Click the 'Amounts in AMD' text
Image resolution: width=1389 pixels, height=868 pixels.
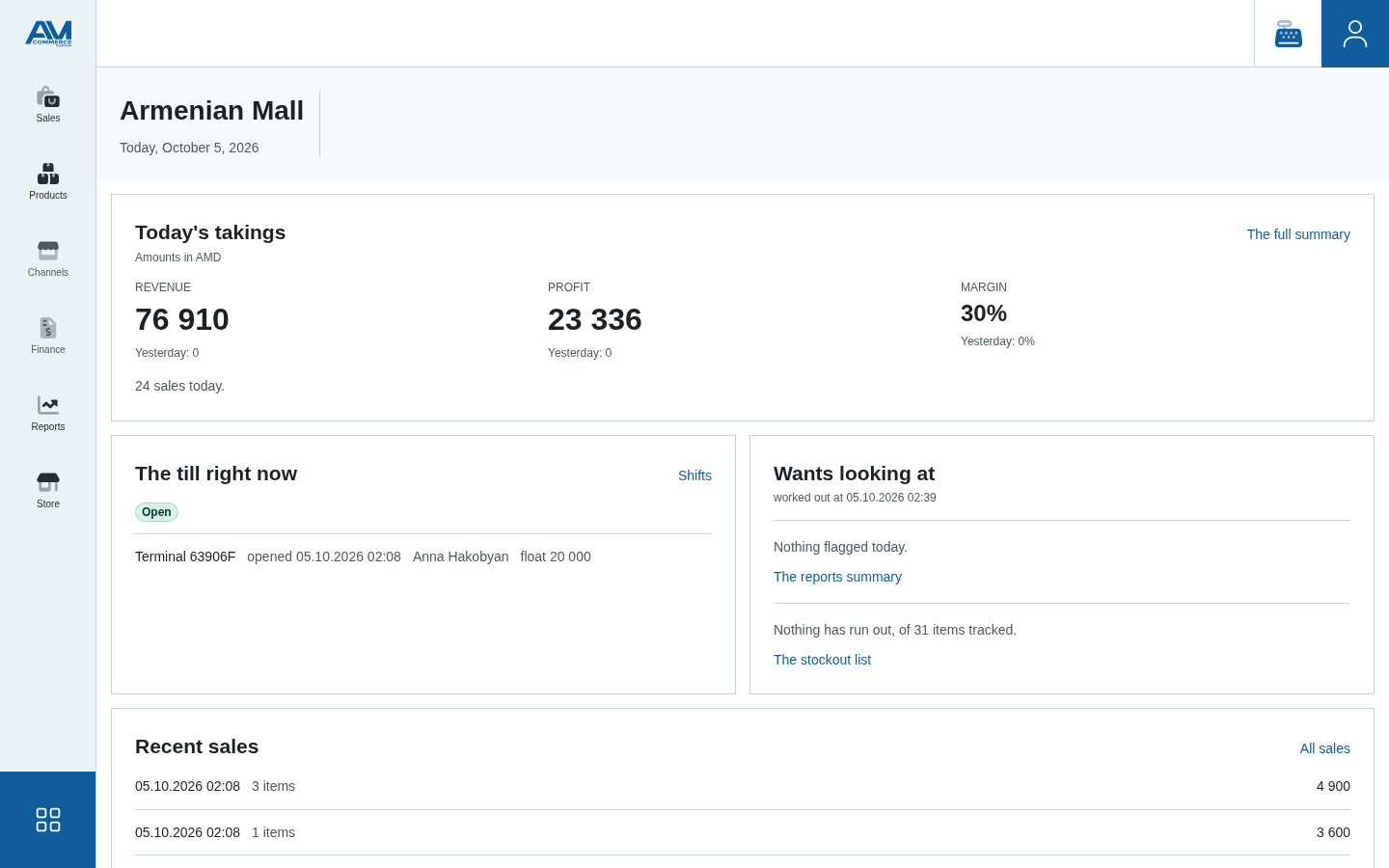(178, 258)
